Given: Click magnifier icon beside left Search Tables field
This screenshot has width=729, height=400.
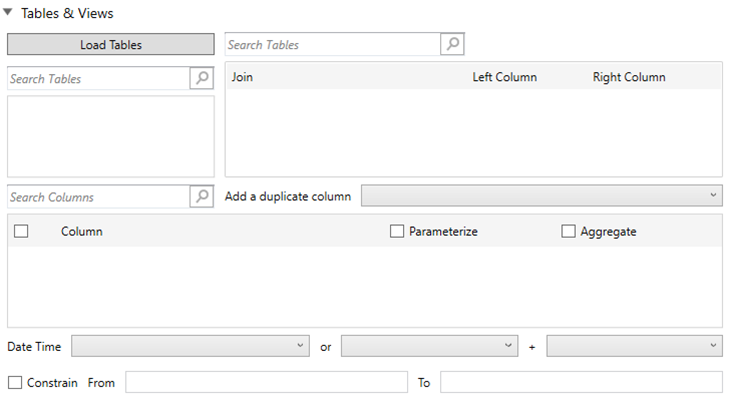Looking at the screenshot, I should coord(202,79).
